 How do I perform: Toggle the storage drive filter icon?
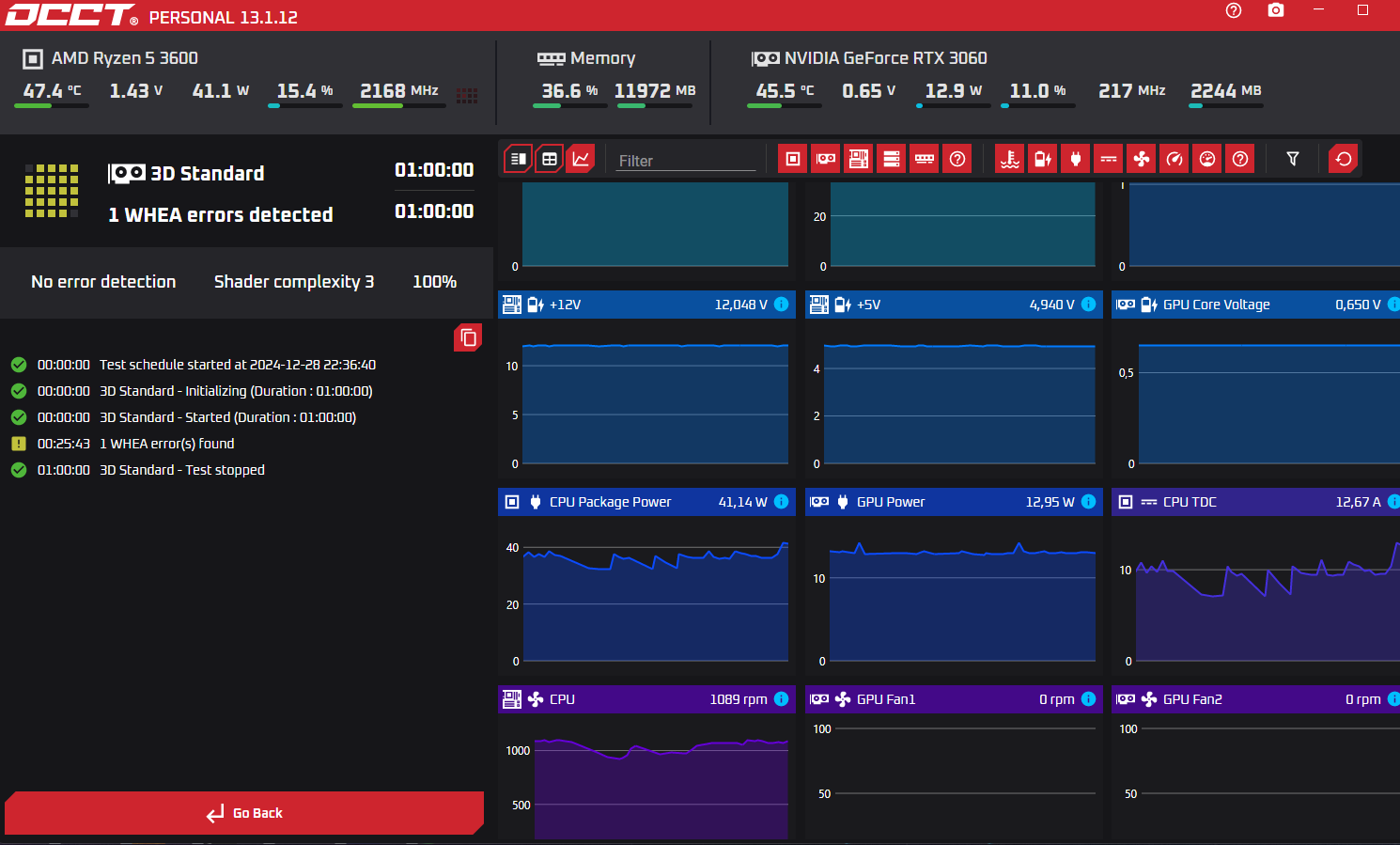pyautogui.click(x=892, y=159)
